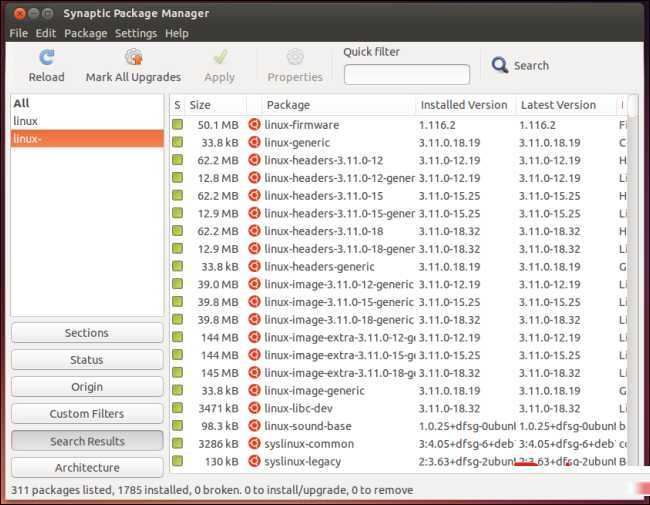Click the 3471 kB size cell
The image size is (650, 505).
point(218,408)
